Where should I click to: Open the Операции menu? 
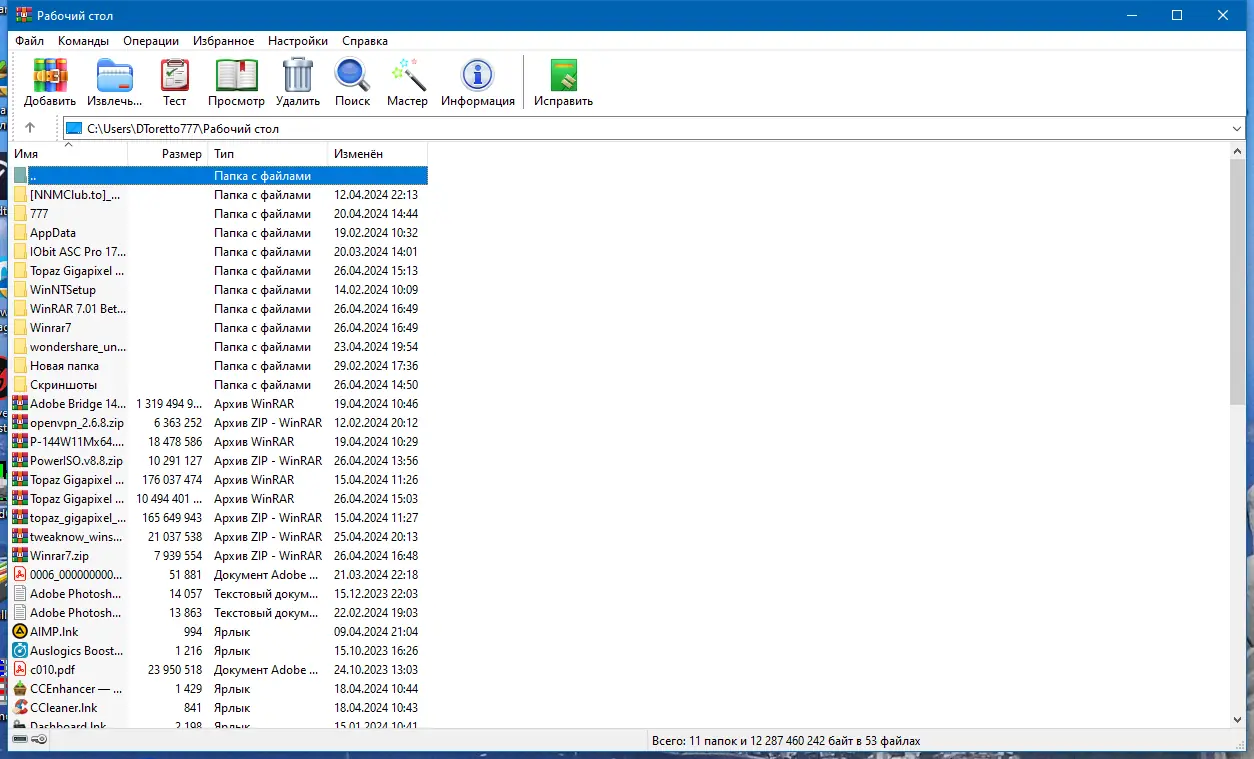tap(151, 41)
